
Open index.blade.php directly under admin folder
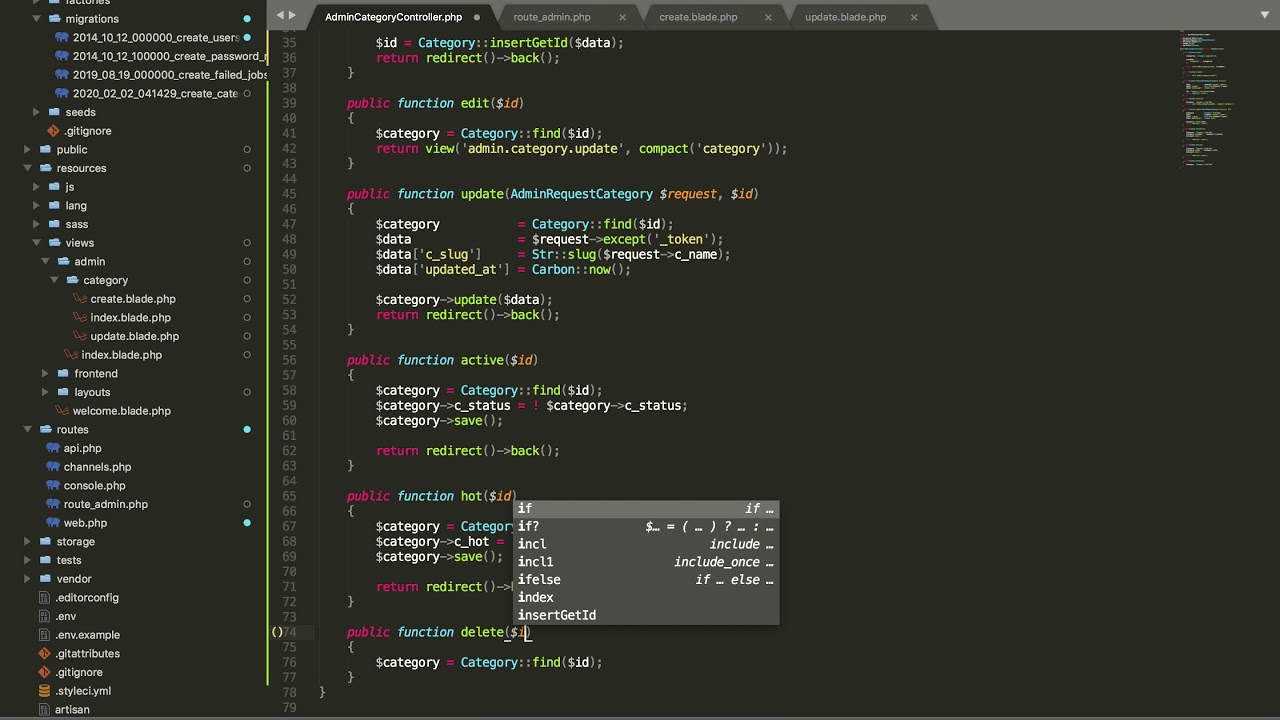(122, 355)
